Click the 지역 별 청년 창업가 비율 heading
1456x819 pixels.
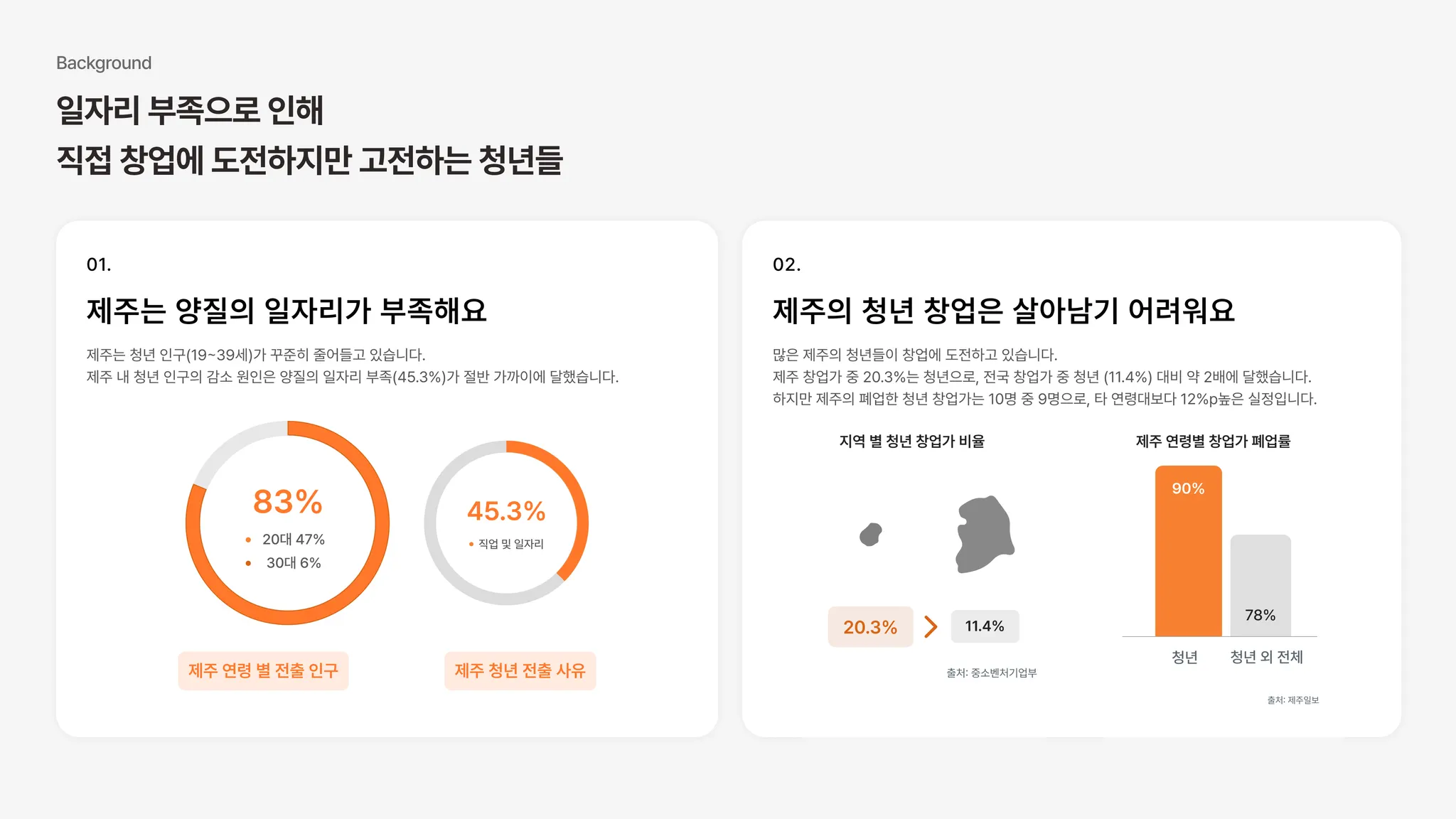click(x=911, y=441)
